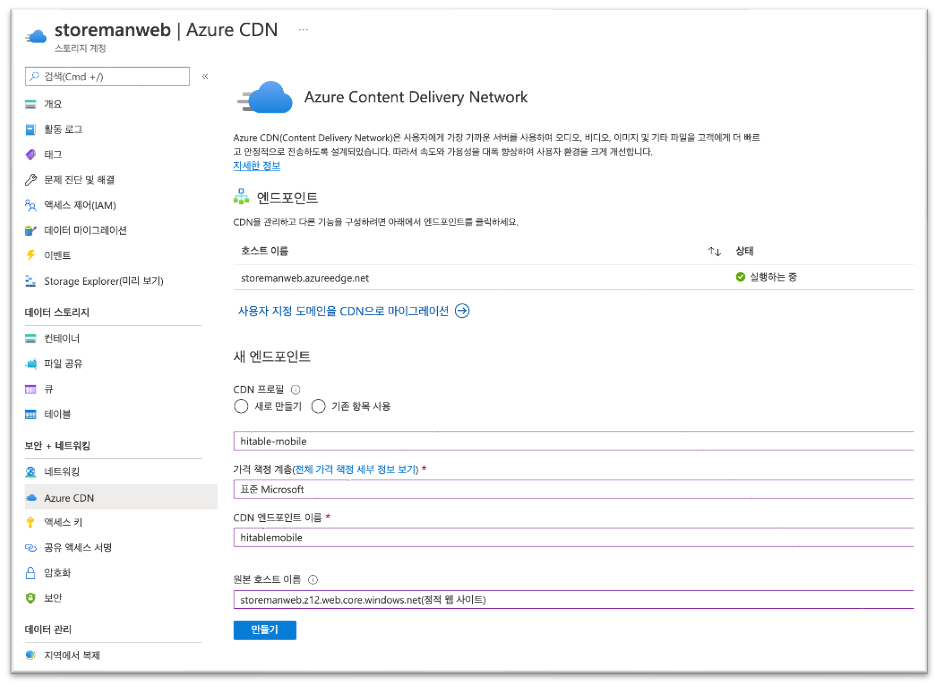Click the CDN 프로필 info icon
This screenshot has width=940, height=688.
[x=296, y=390]
